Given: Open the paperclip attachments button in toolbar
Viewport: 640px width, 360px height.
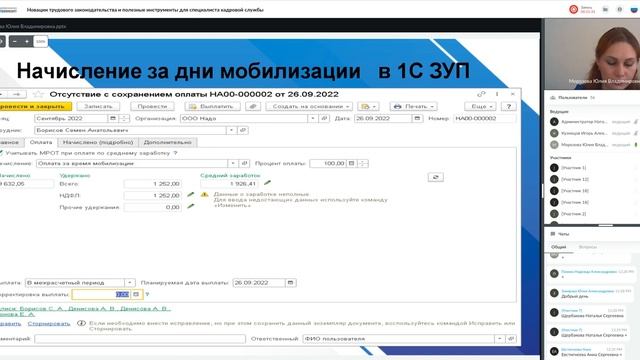Looking at the screenshot, I should (x=253, y=107).
